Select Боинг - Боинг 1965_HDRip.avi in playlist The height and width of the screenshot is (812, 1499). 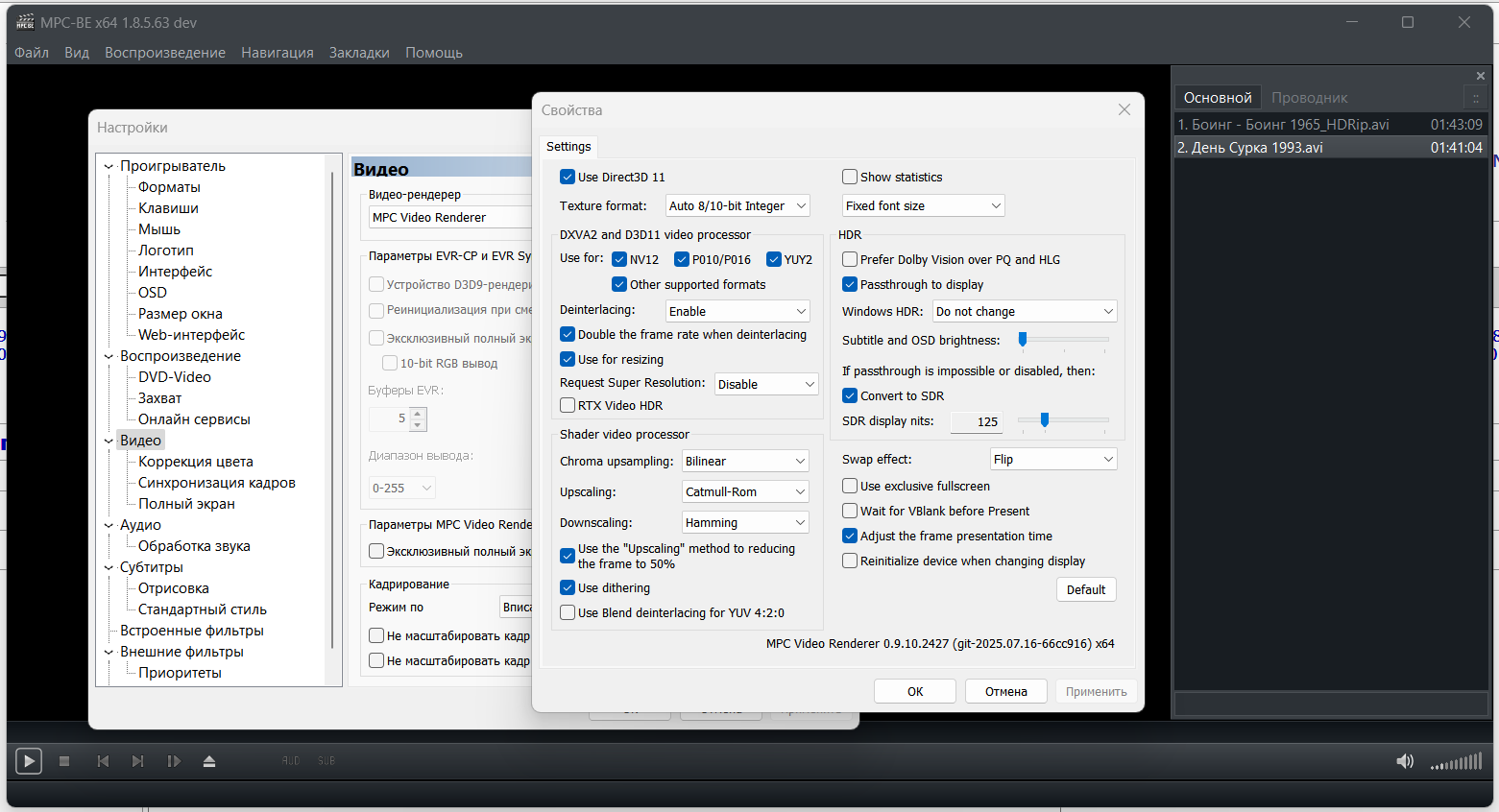[1331, 125]
